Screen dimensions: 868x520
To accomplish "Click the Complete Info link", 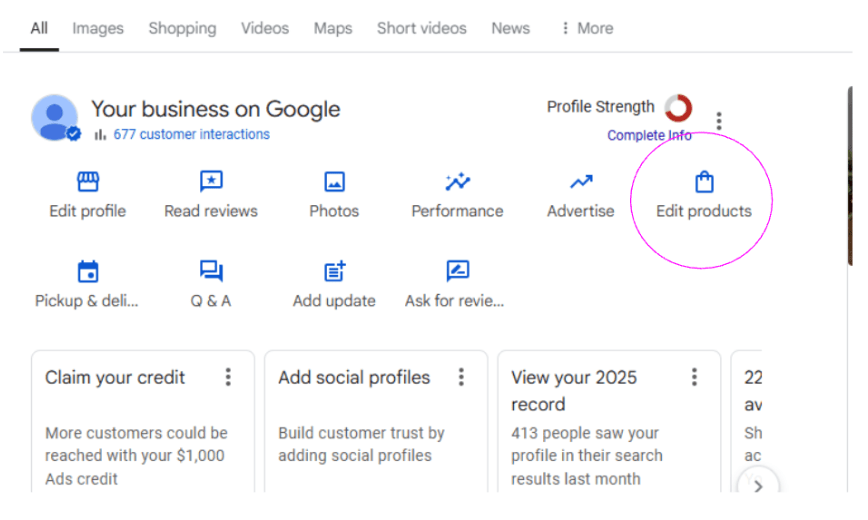I will [x=649, y=135].
